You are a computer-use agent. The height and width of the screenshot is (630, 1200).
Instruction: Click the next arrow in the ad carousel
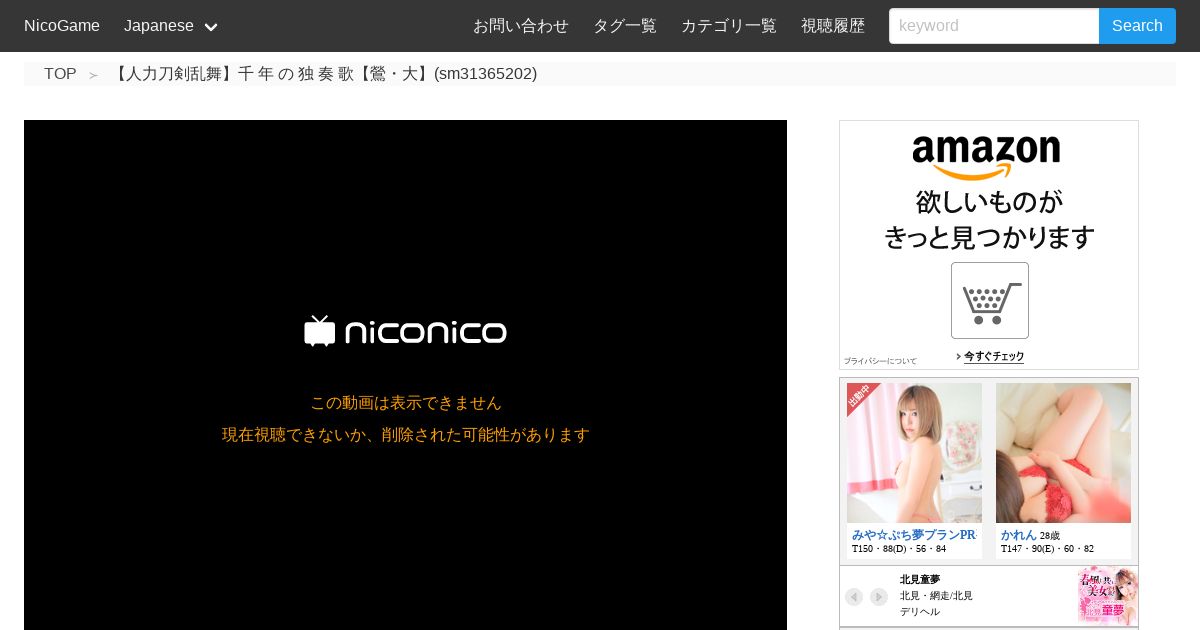(879, 597)
